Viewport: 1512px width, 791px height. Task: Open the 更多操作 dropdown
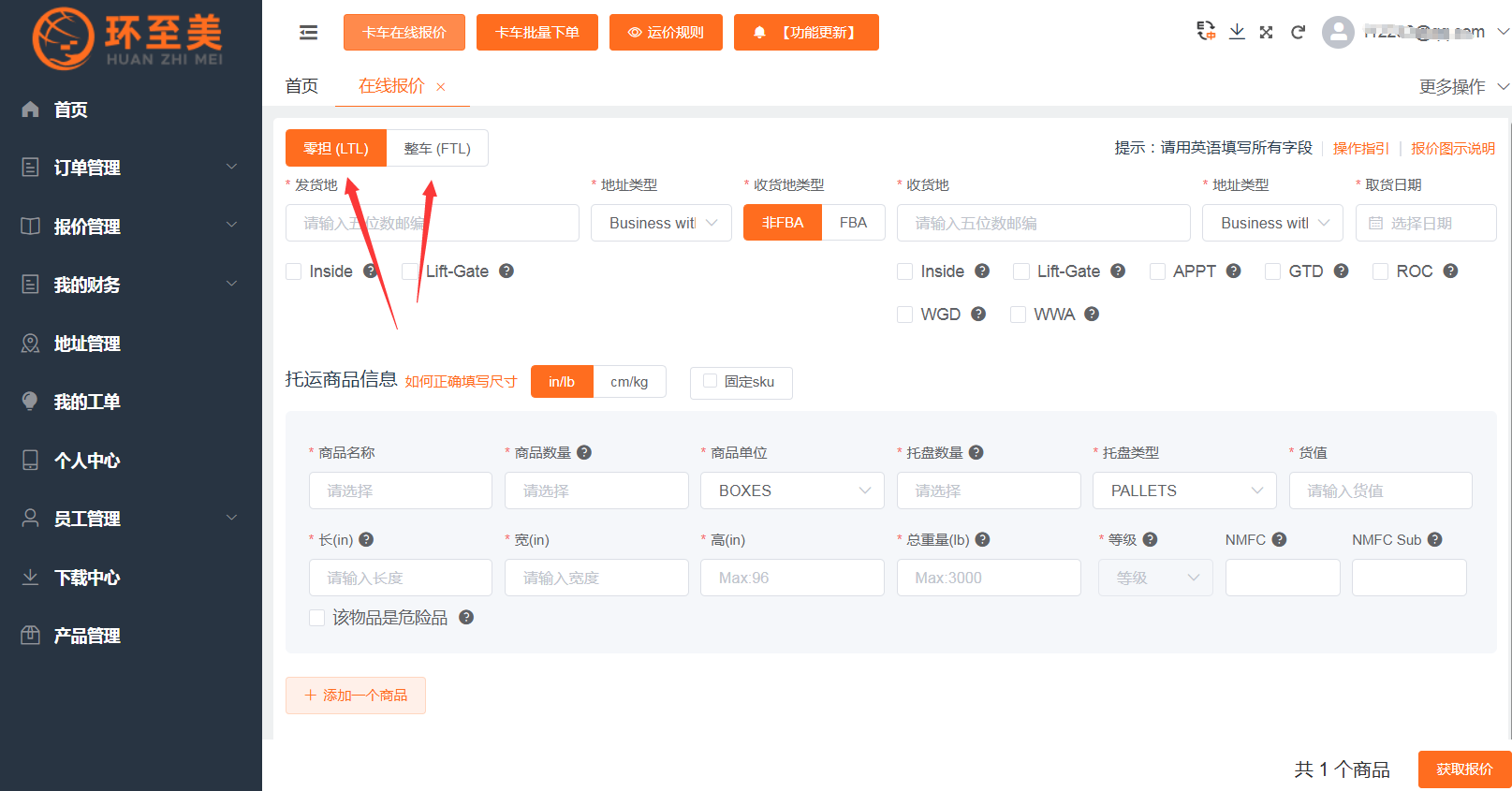click(x=1463, y=87)
